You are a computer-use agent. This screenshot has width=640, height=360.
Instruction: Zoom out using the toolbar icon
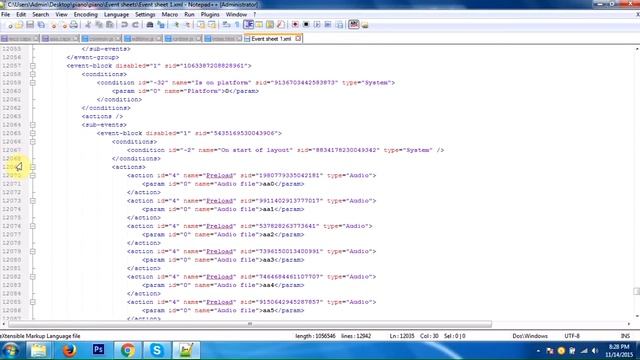point(187,25)
